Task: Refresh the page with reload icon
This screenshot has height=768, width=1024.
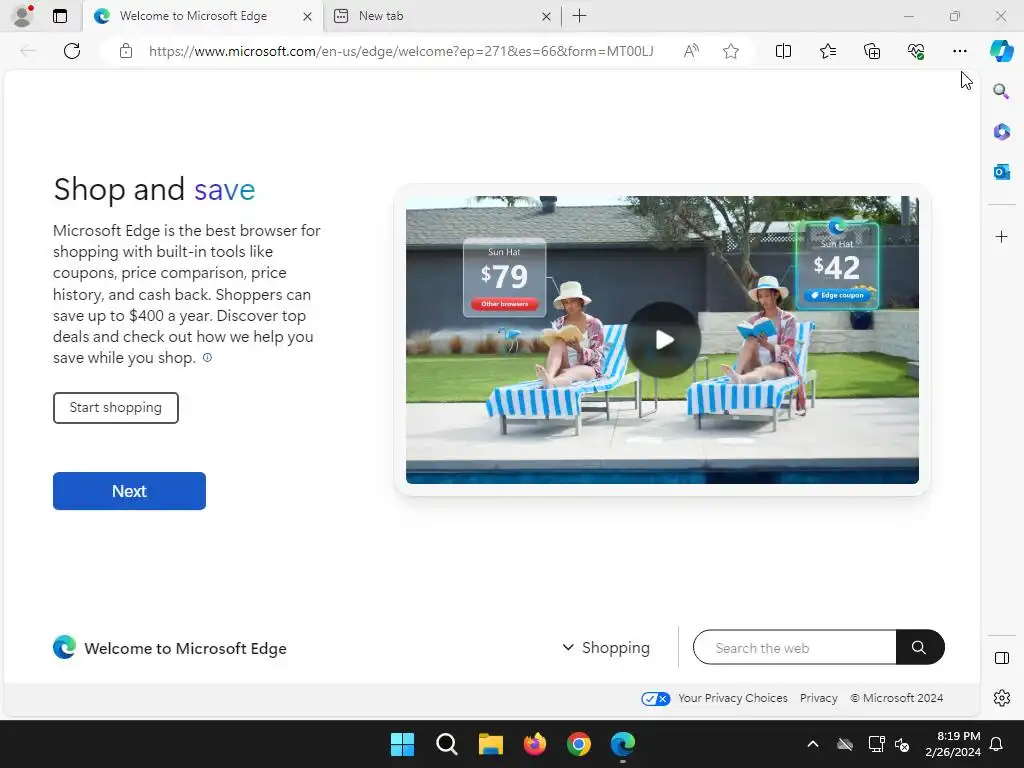Action: (72, 51)
